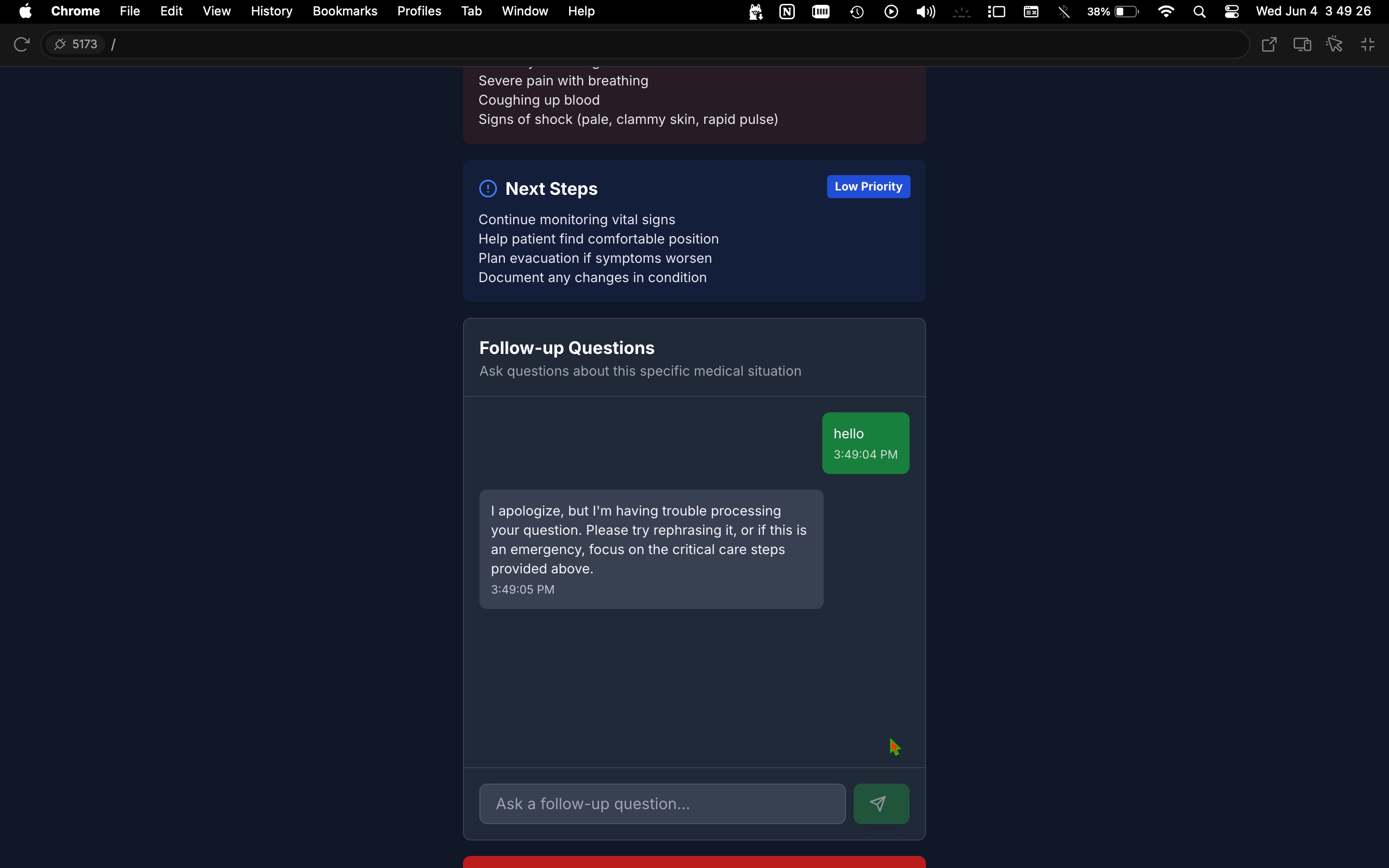This screenshot has height=868, width=1389.
Task: Toggle the responsive device view icon
Action: [x=1302, y=44]
